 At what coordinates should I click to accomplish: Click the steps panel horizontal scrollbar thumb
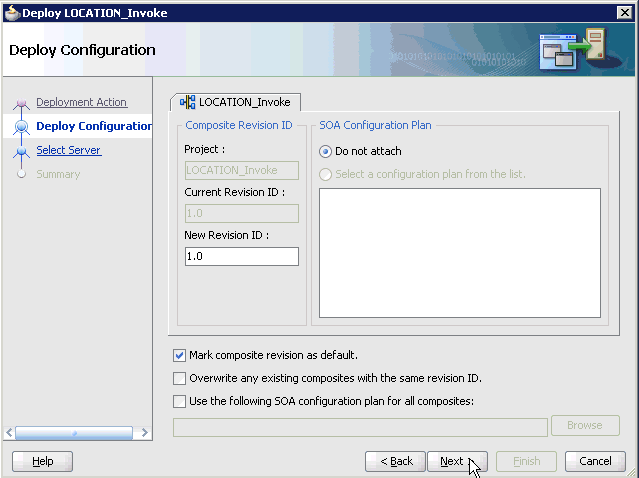pyautogui.click(x=74, y=433)
